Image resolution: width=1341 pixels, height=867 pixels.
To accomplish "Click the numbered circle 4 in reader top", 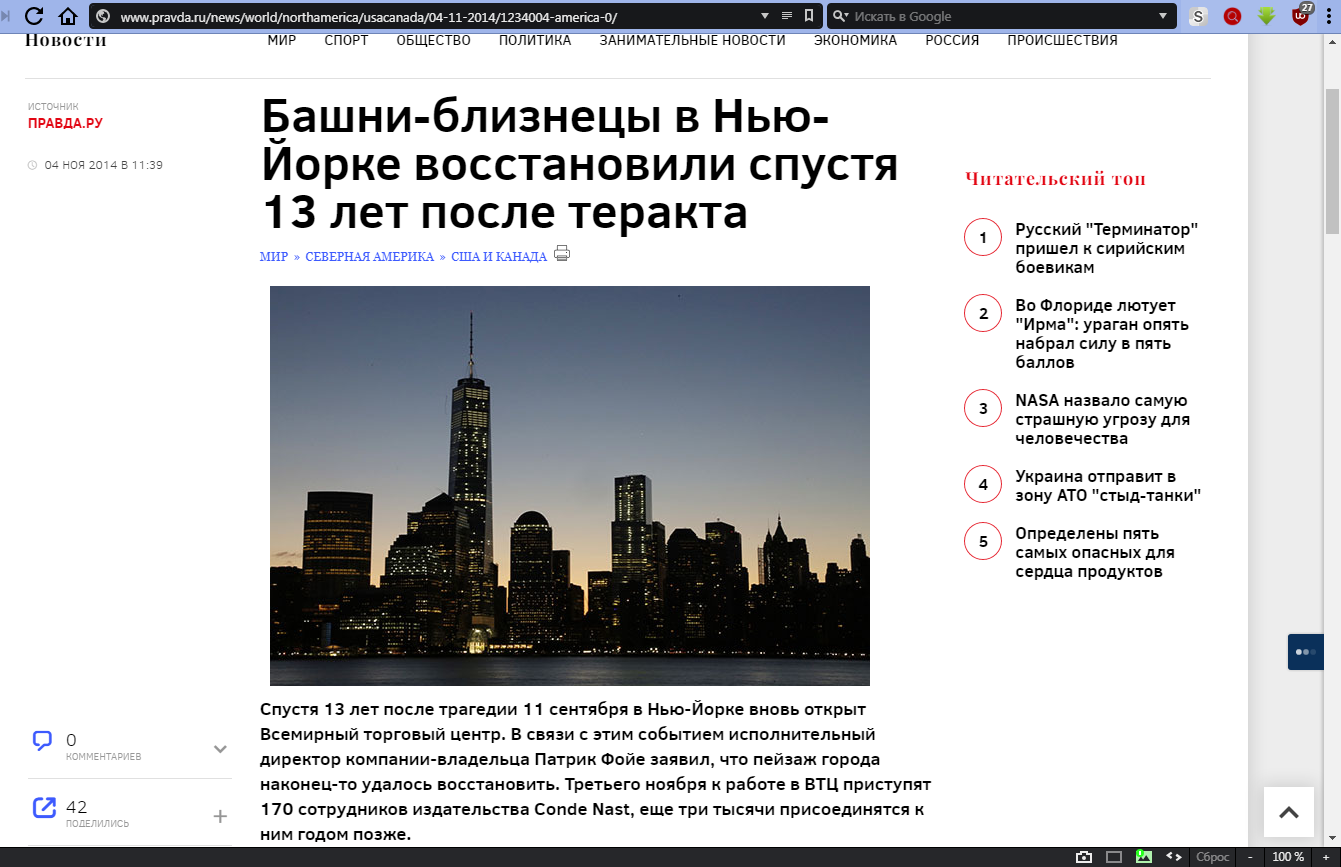I will pyautogui.click(x=983, y=484).
